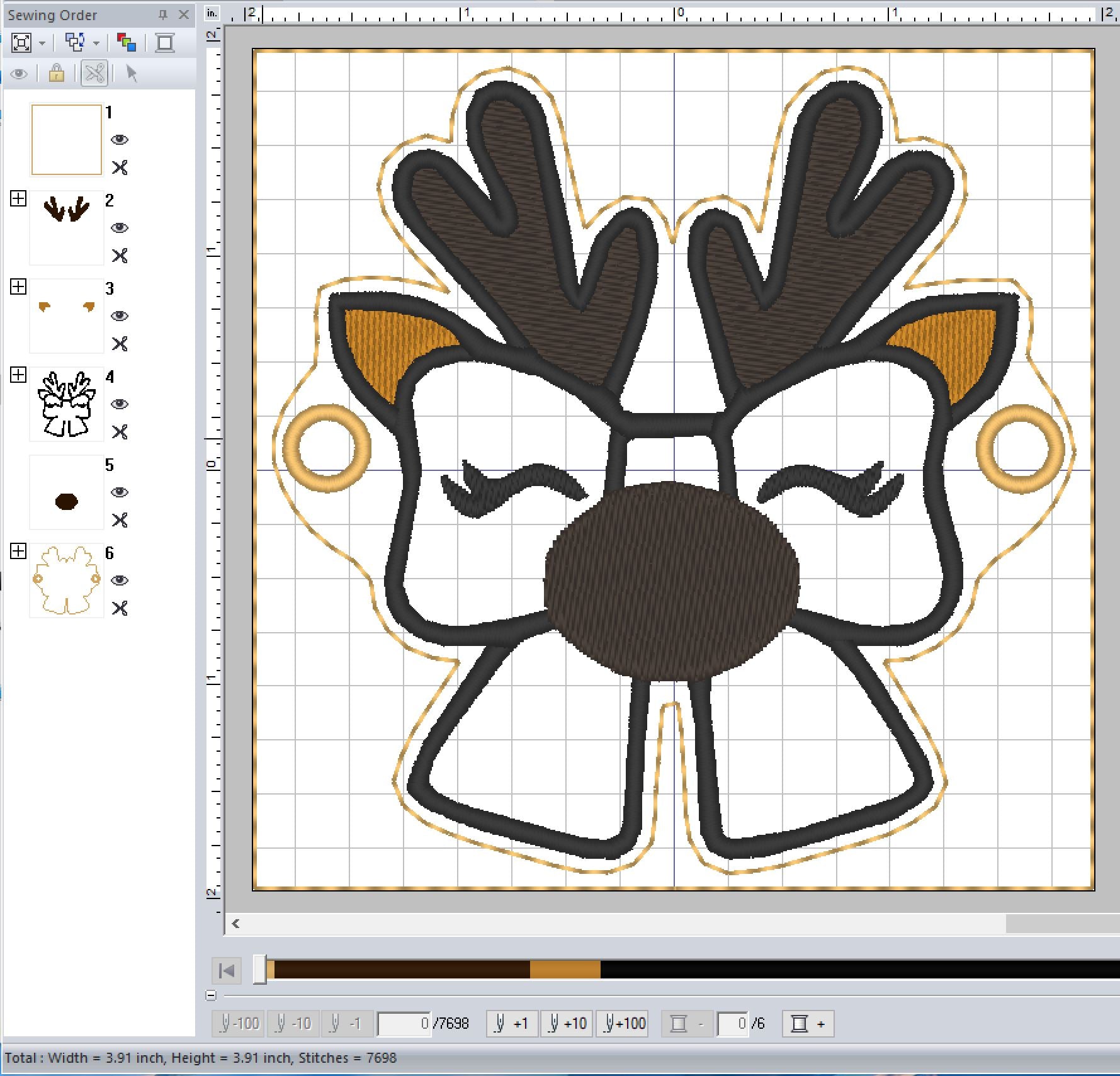
Task: Pin the Sewing Order panel
Action: 163,14
